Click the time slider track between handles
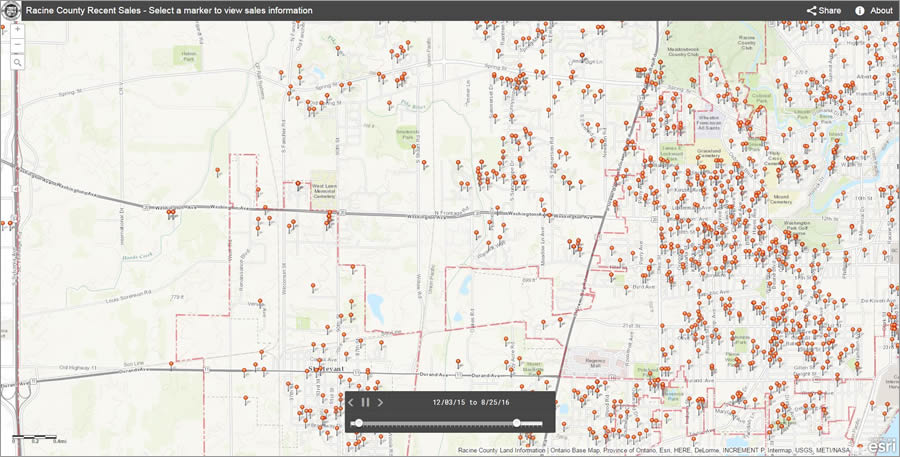 437,423
